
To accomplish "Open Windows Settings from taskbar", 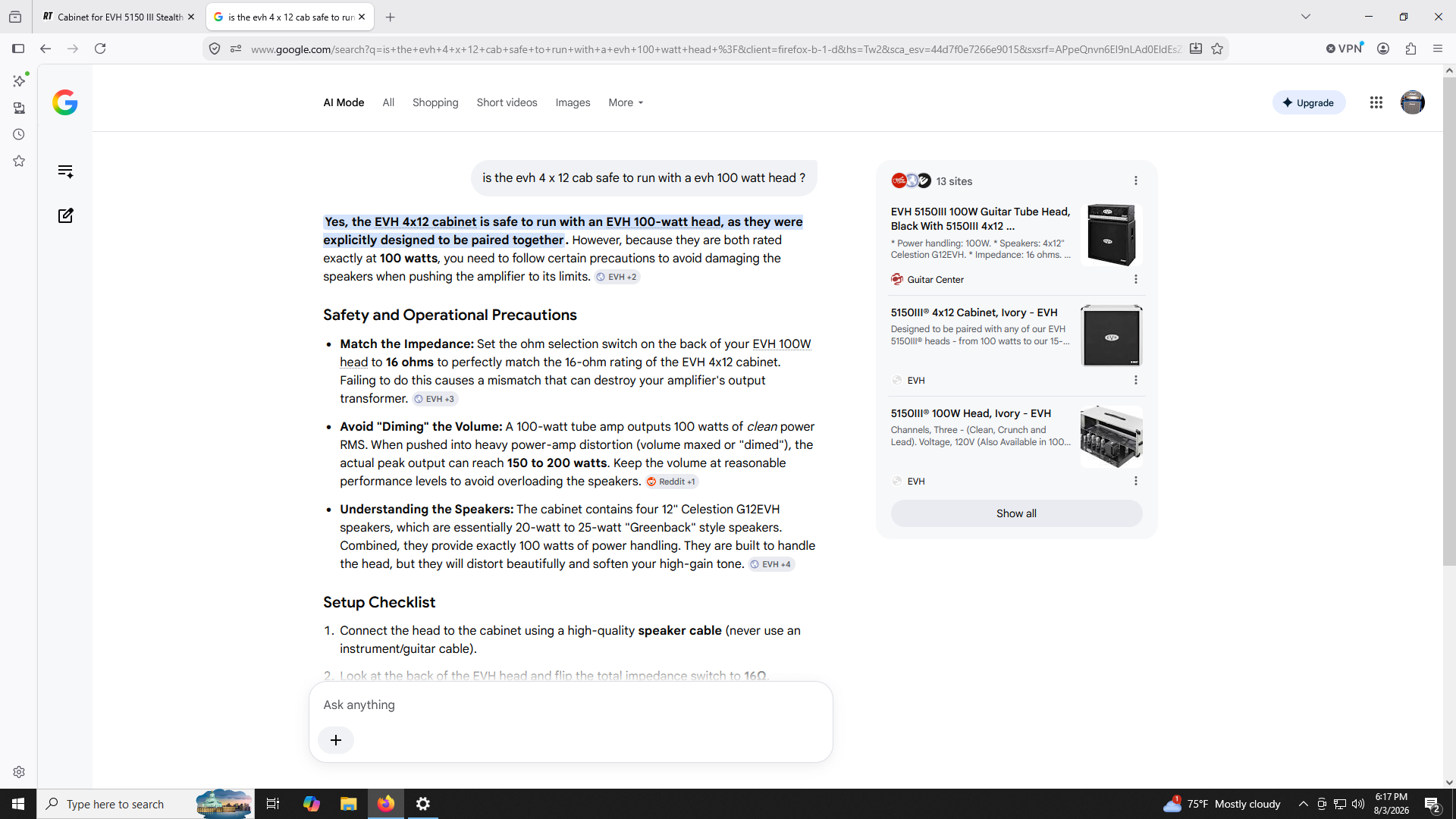I will click(423, 804).
